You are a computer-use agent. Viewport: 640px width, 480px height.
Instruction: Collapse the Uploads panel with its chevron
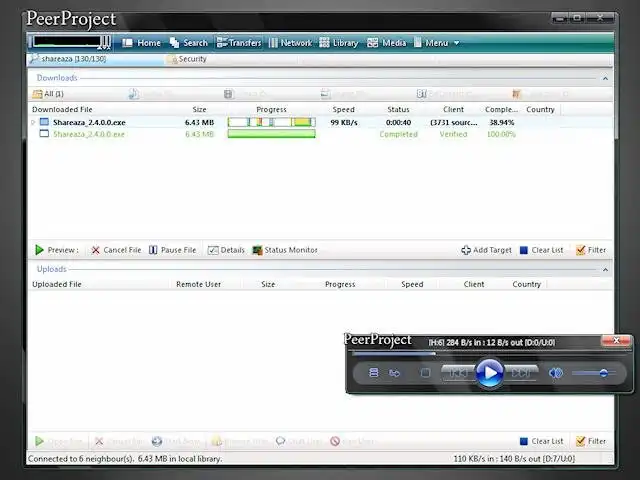(605, 269)
